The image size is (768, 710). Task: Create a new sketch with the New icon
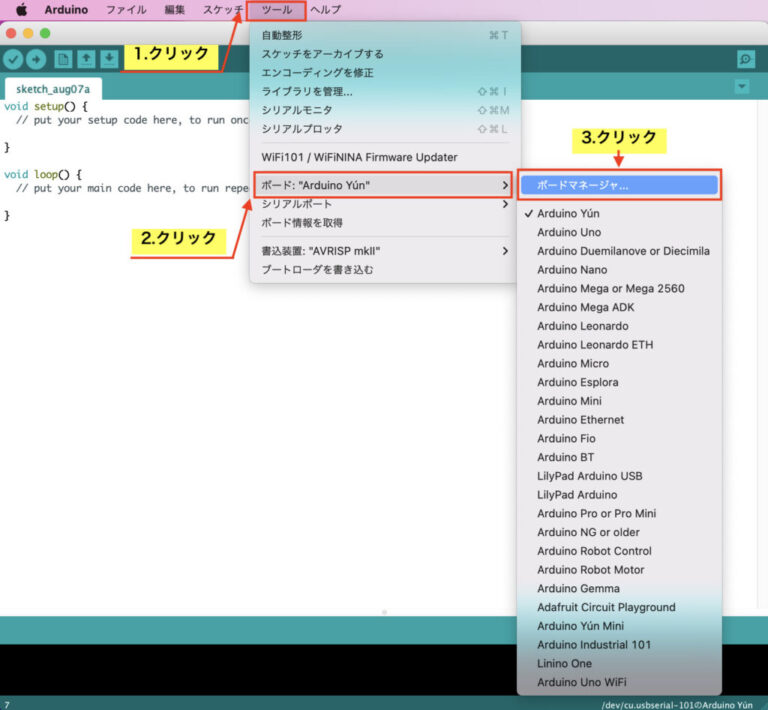tap(63, 60)
